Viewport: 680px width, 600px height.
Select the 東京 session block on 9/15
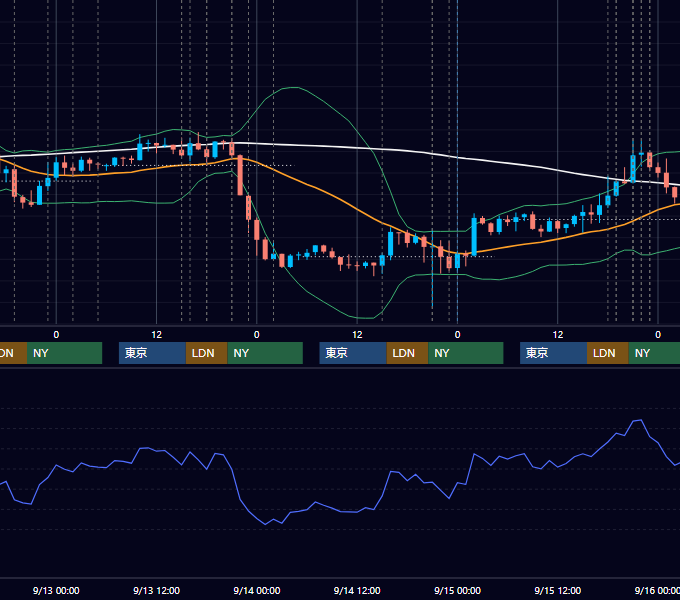pyautogui.click(x=553, y=353)
